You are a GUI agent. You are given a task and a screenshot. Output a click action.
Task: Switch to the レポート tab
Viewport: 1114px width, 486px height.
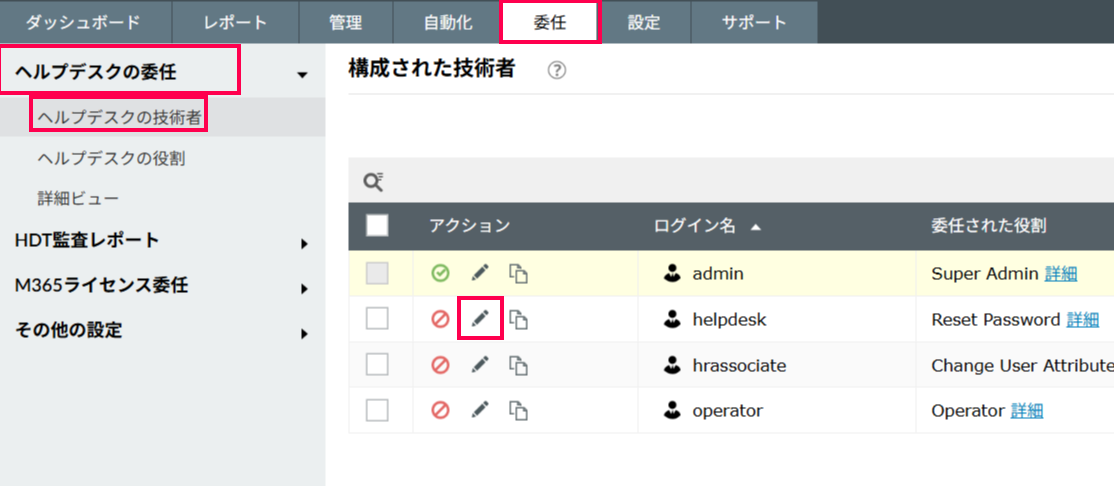[x=235, y=22]
